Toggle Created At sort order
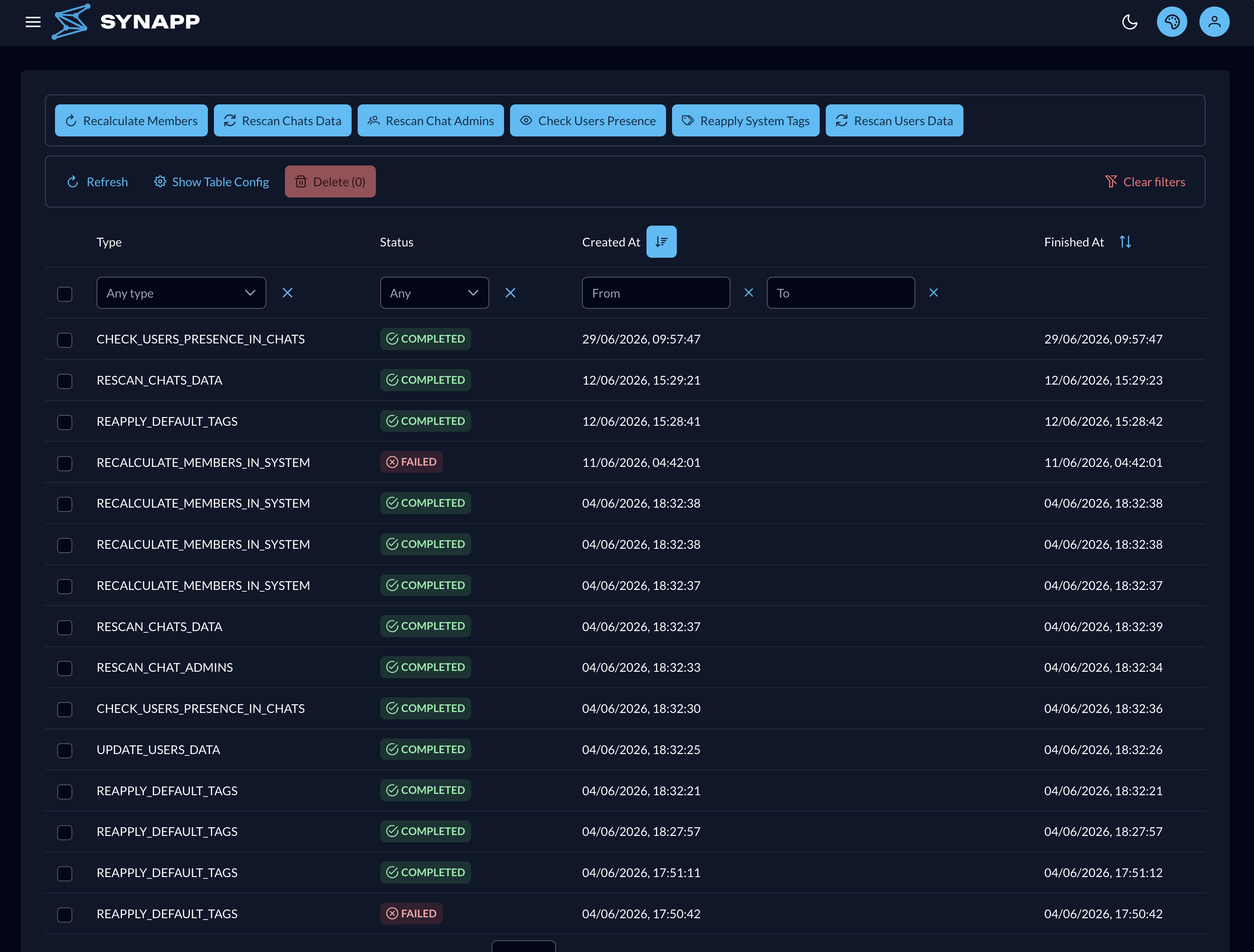The width and height of the screenshot is (1254, 952). click(x=661, y=242)
